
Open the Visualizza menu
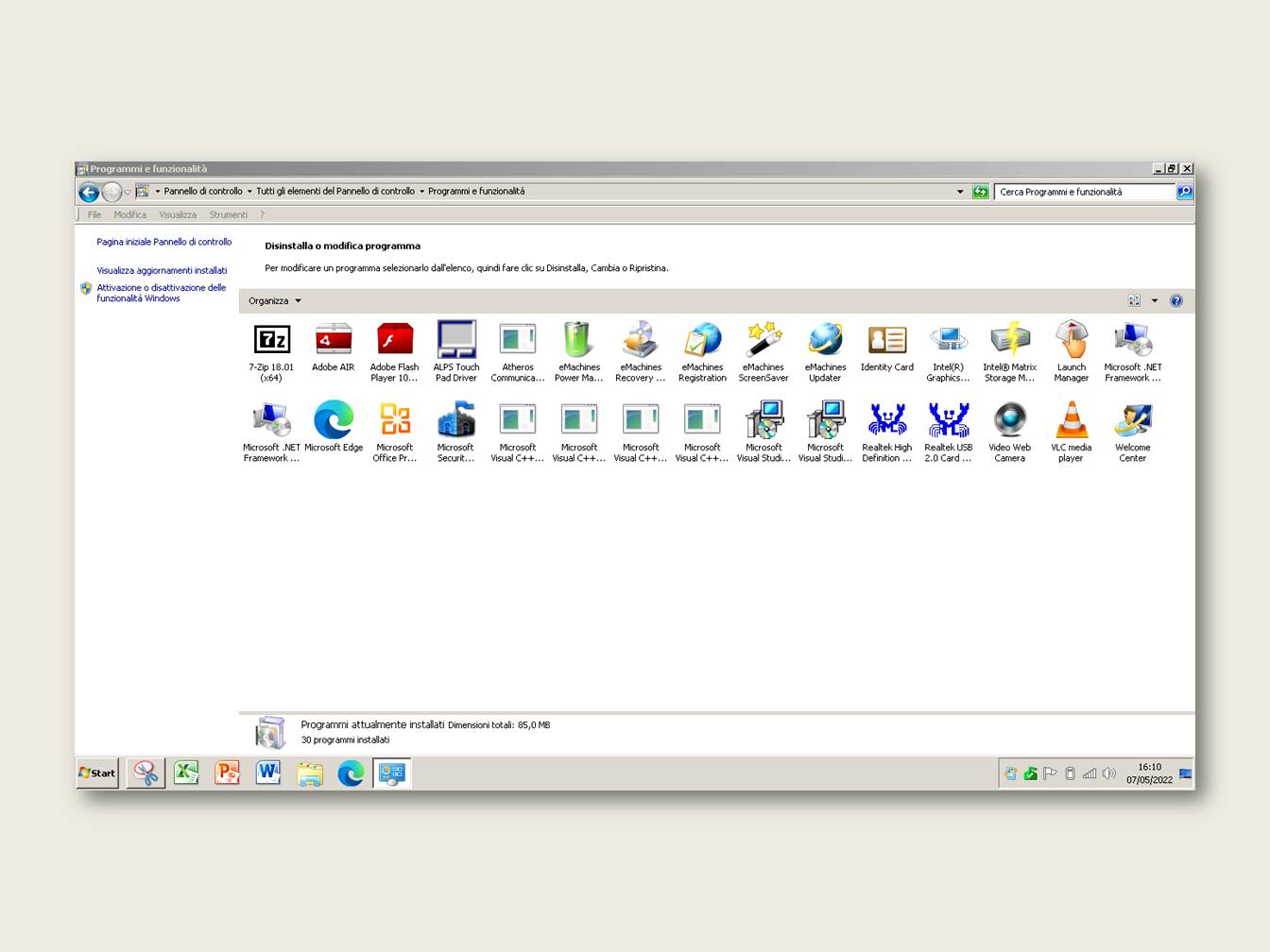pyautogui.click(x=178, y=215)
